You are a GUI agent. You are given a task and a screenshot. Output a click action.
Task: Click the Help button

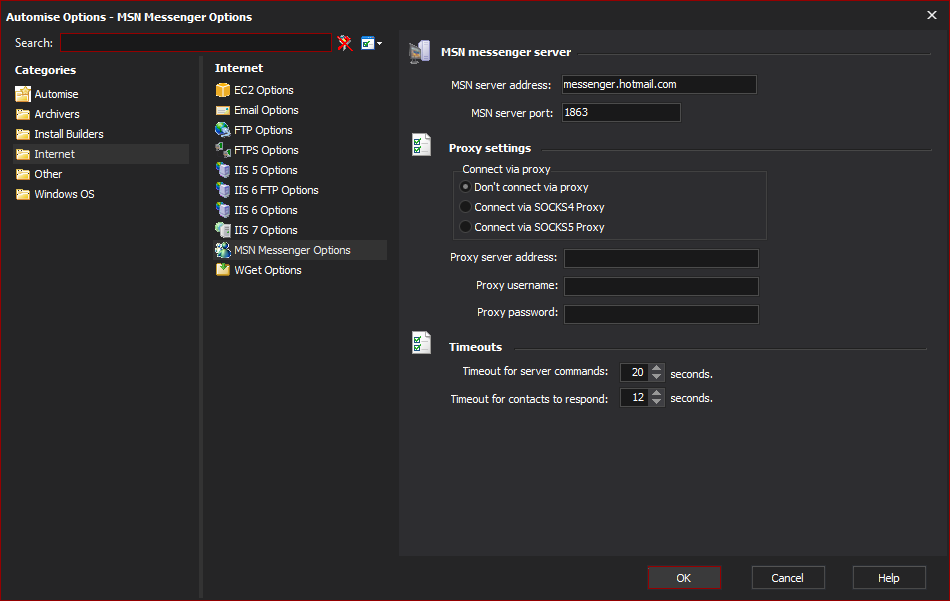889,577
